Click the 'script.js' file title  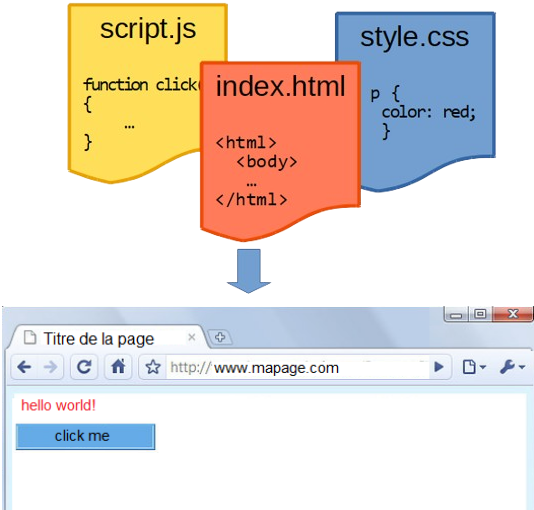pyautogui.click(x=148, y=30)
